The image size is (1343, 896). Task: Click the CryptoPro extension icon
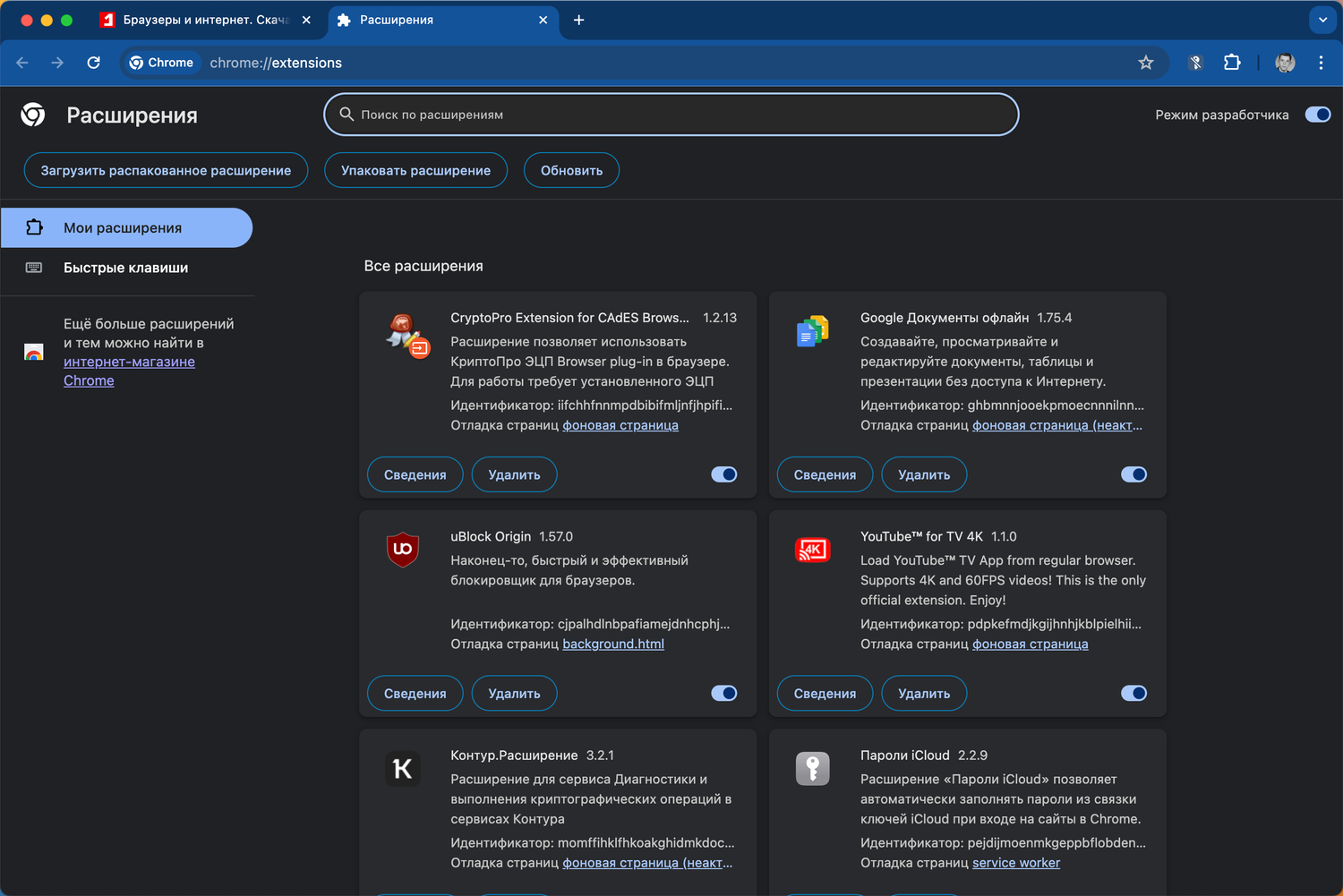pyautogui.click(x=407, y=336)
